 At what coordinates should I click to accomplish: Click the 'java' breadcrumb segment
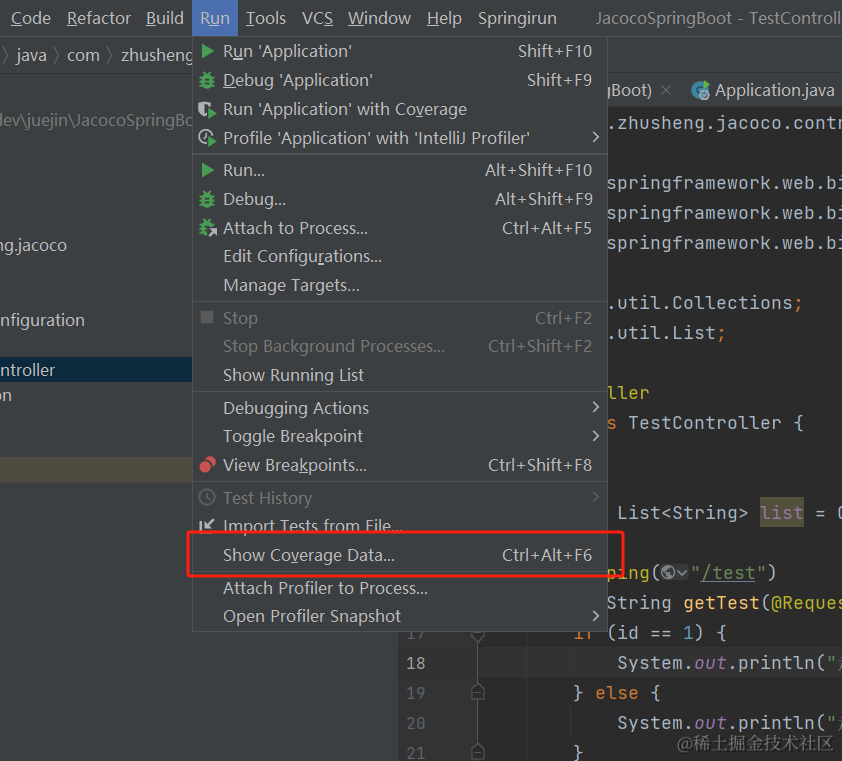click(x=31, y=55)
